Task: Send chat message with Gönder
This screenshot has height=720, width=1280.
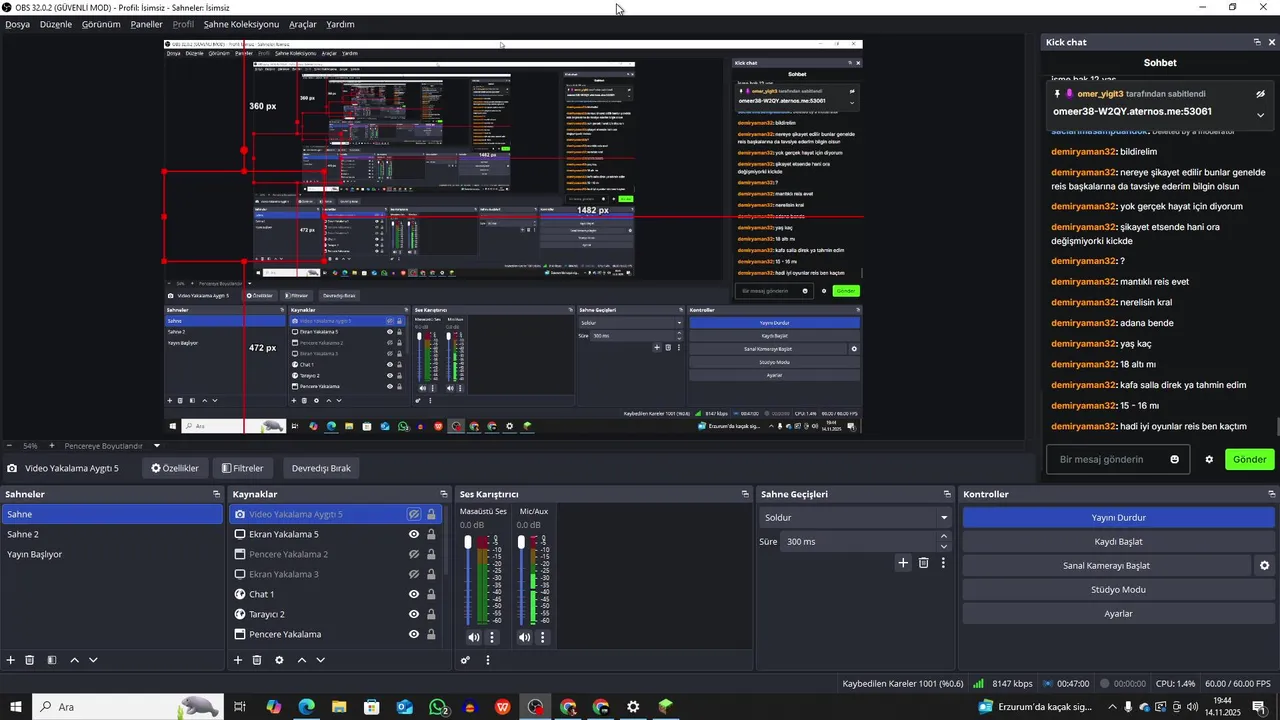Action: coord(1250,460)
